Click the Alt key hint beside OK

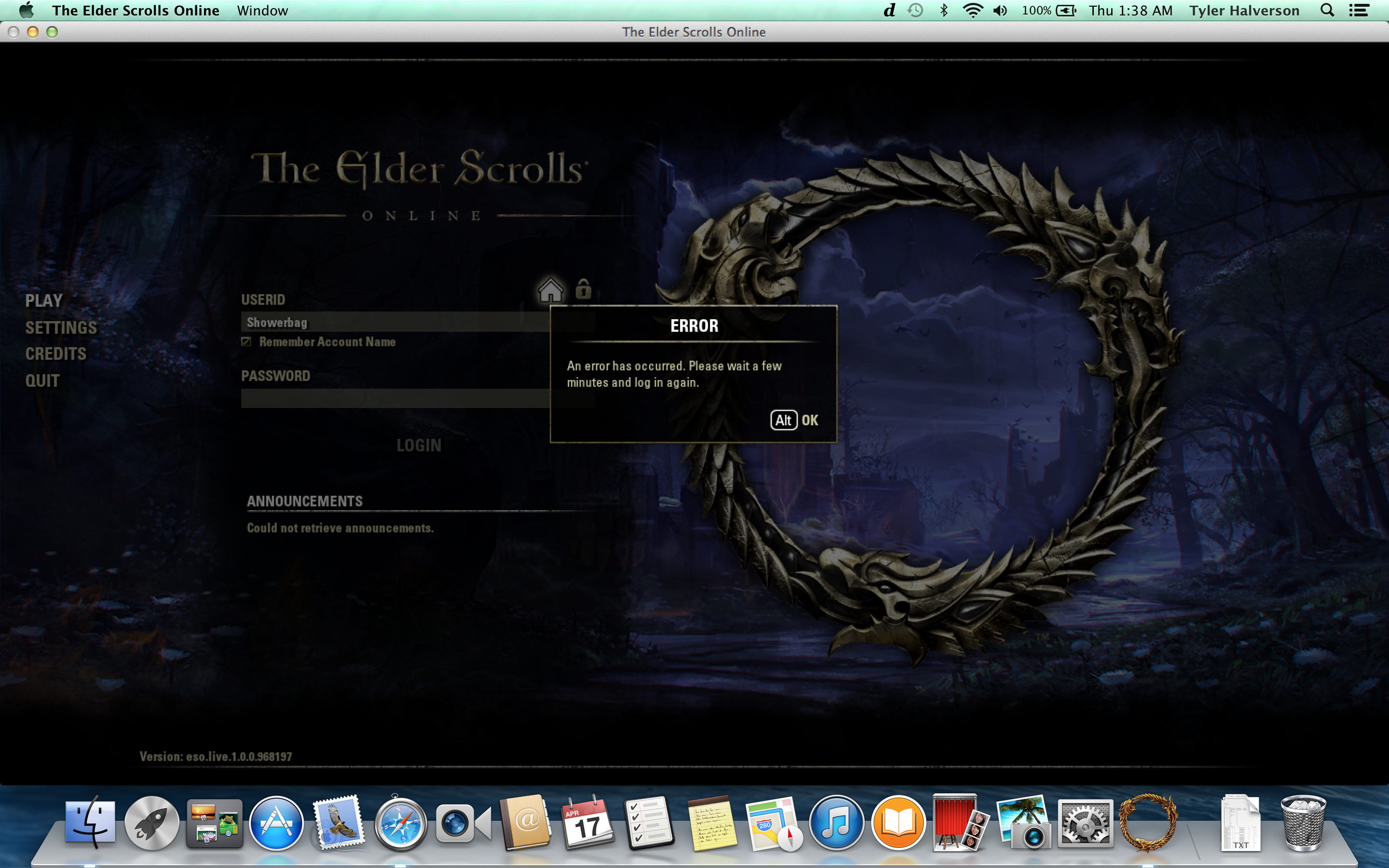[783, 420]
